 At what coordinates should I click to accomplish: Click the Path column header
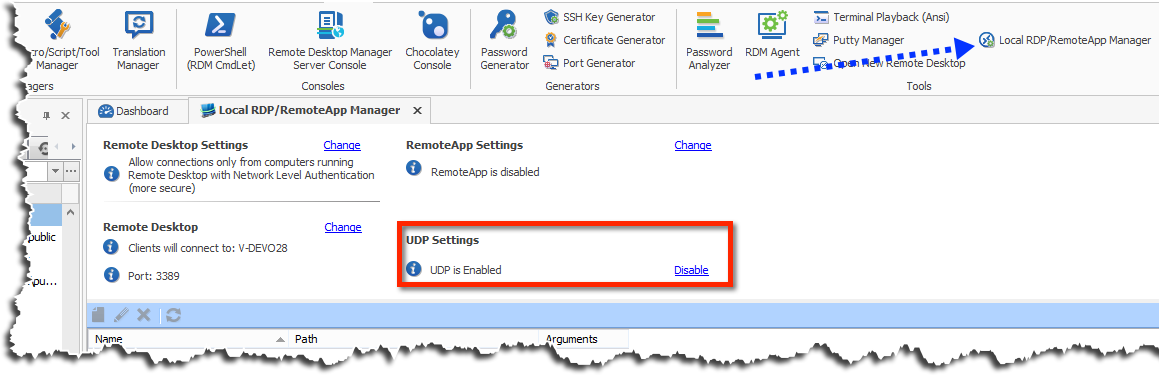pos(413,339)
